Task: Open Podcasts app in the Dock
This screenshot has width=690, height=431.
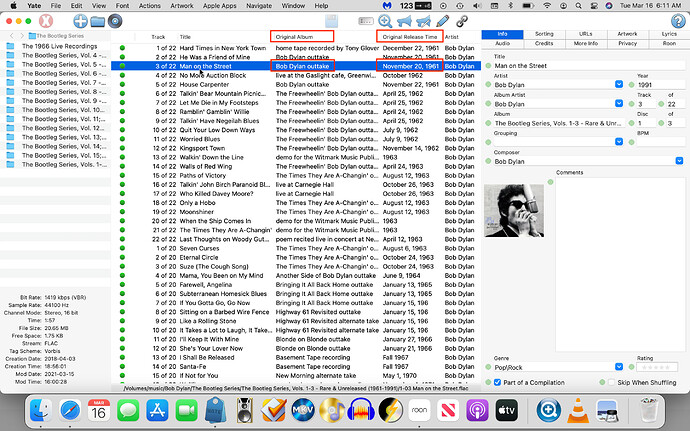Action: pyautogui.click(x=477, y=410)
